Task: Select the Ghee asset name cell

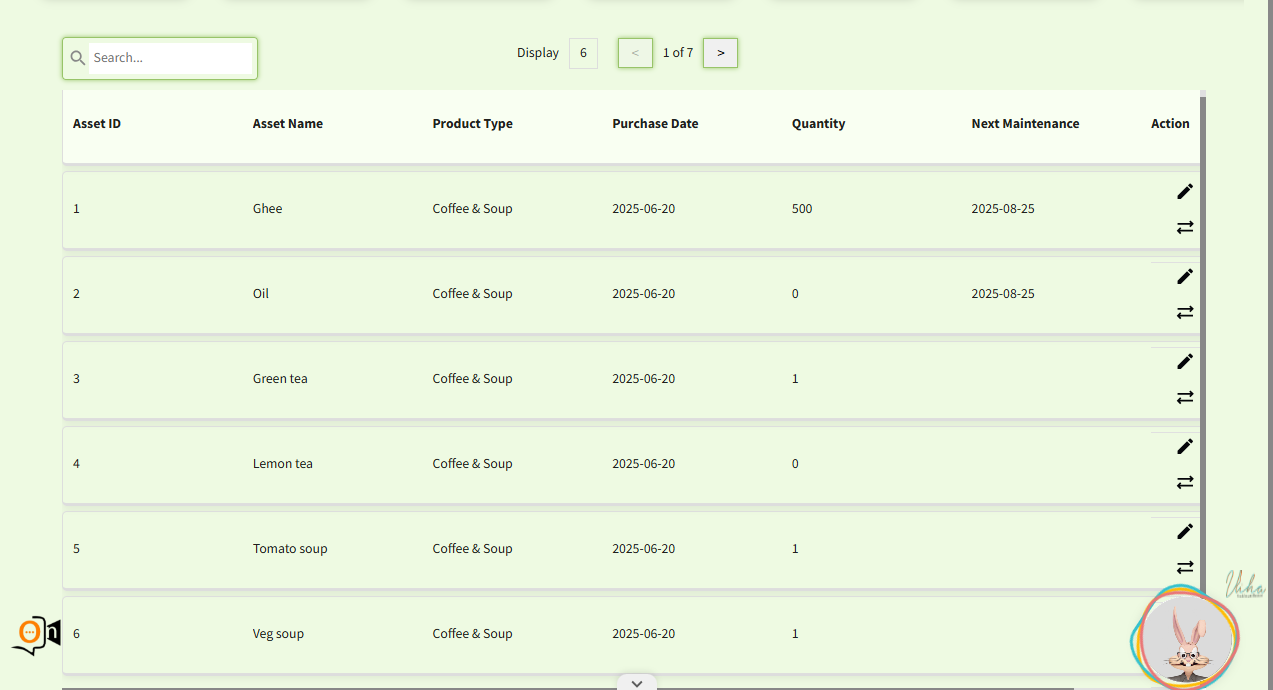Action: coord(268,209)
